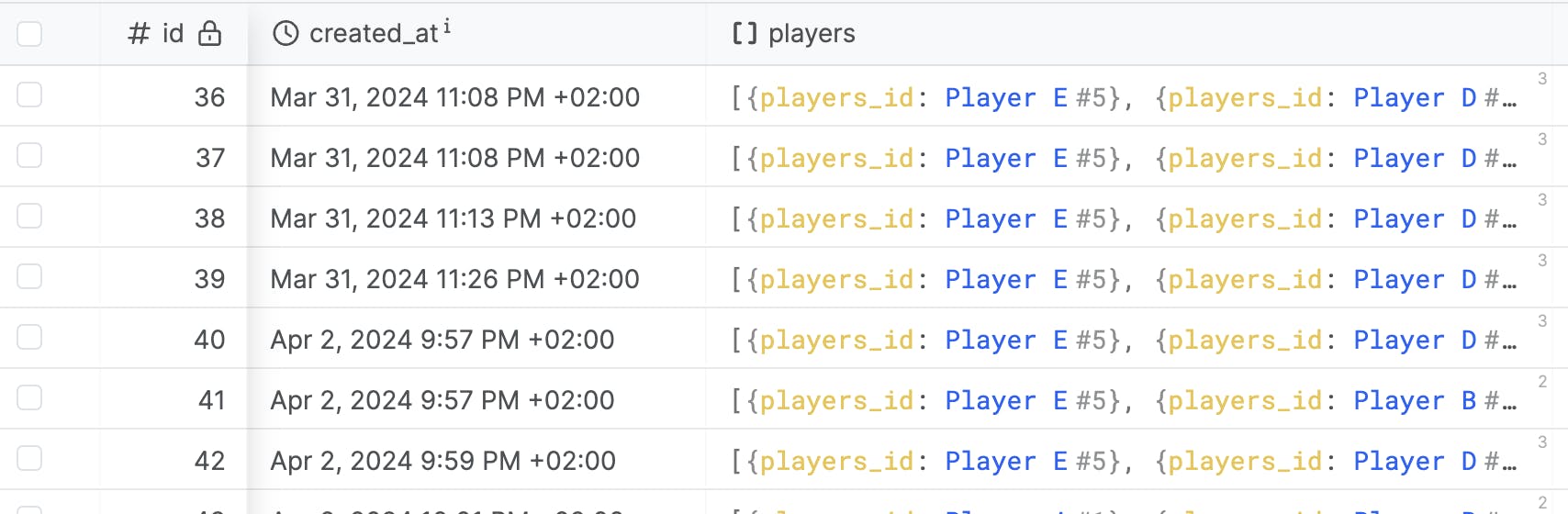Toggle the select-all checkbox in header
The image size is (1568, 514).
point(29,34)
